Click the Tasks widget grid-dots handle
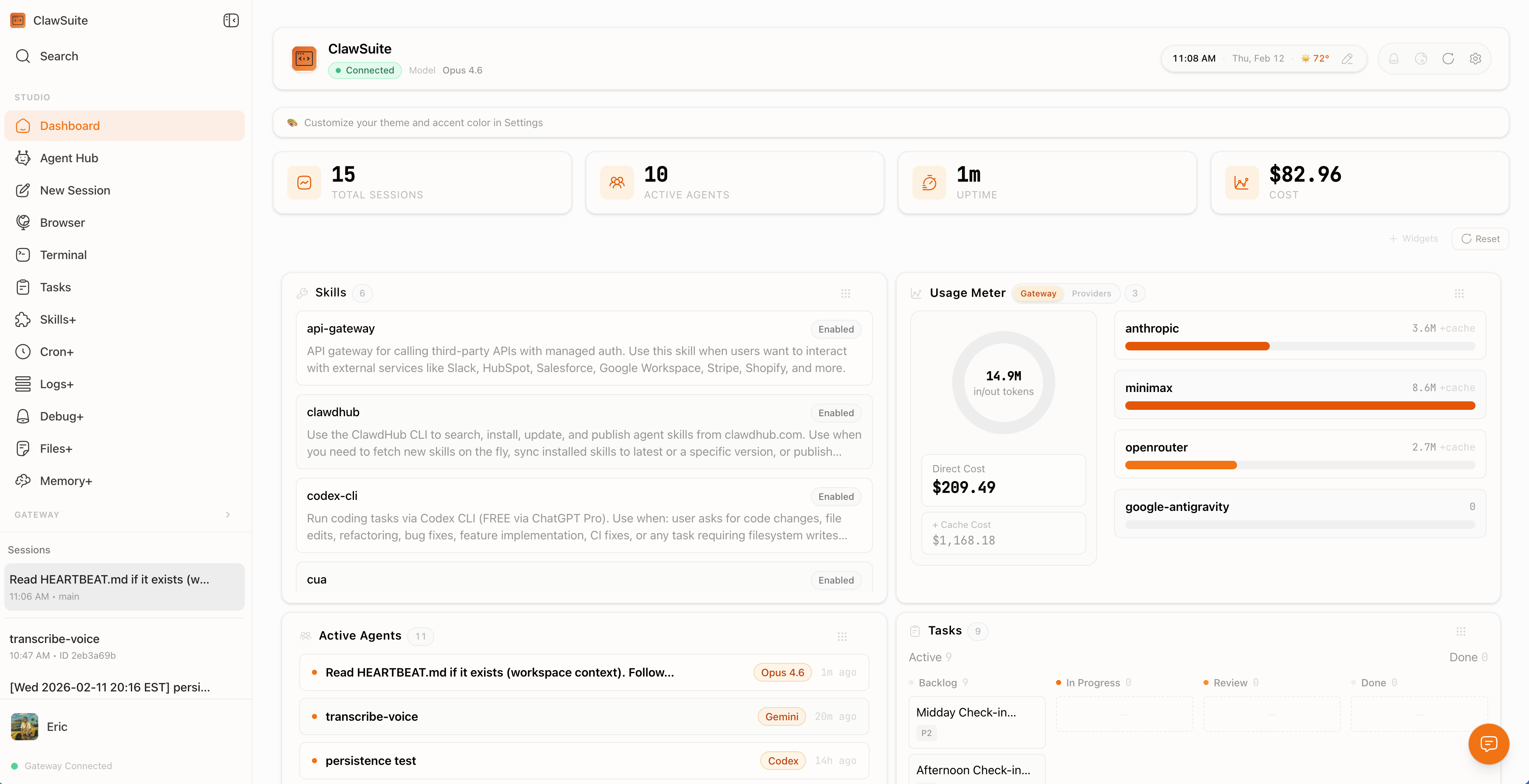This screenshot has width=1529, height=784. coord(1461,631)
